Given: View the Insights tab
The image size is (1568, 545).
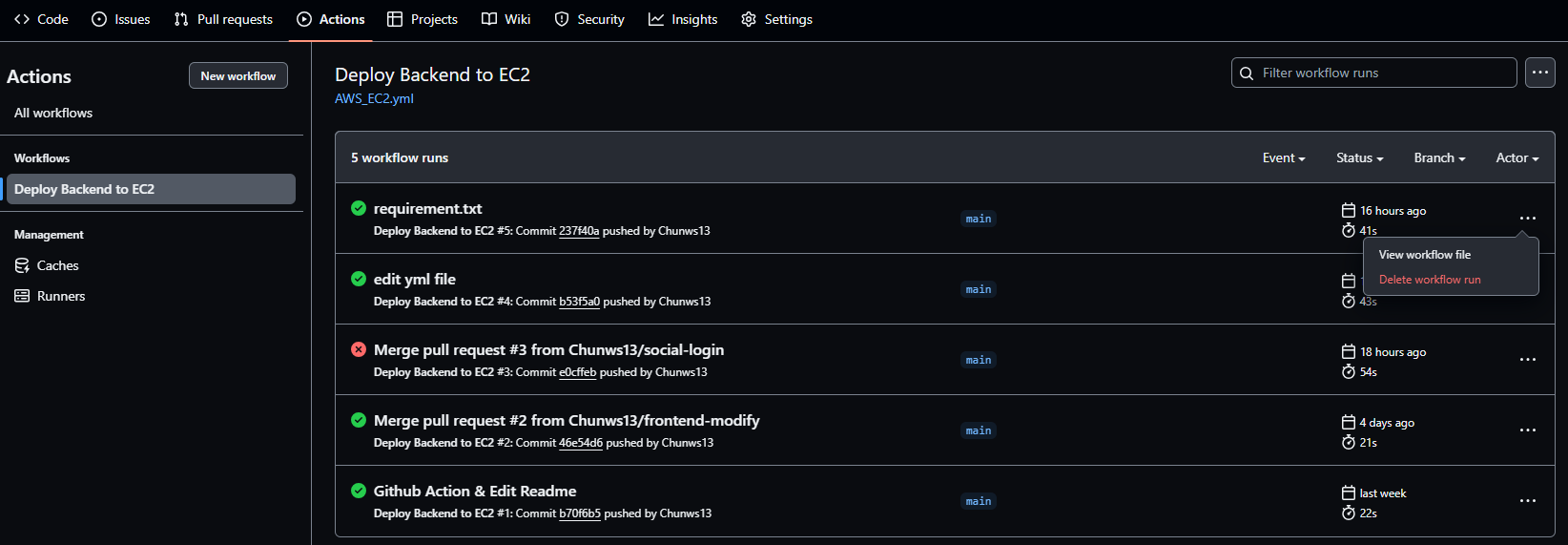Looking at the screenshot, I should point(683,19).
